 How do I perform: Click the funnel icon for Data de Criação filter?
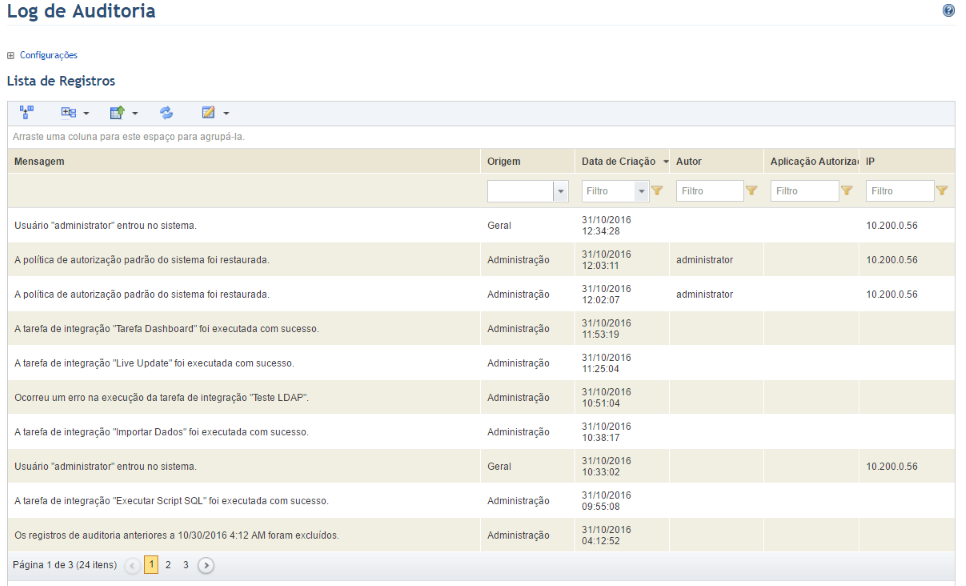click(x=657, y=190)
